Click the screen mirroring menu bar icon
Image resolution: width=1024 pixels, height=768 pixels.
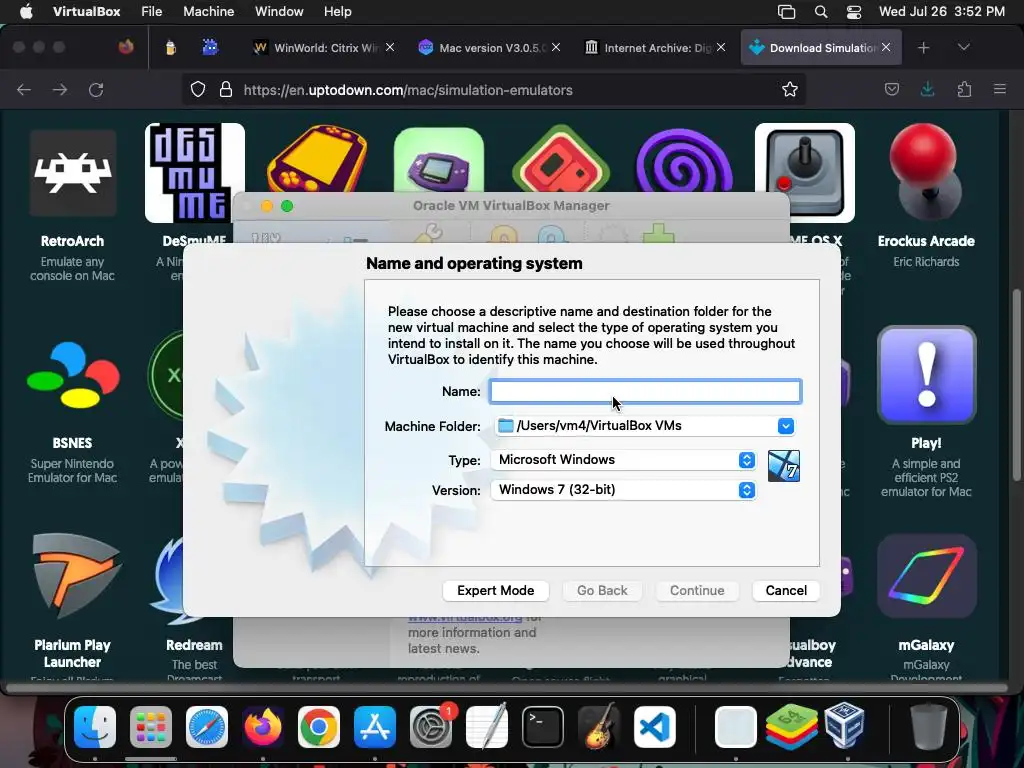coord(786,12)
